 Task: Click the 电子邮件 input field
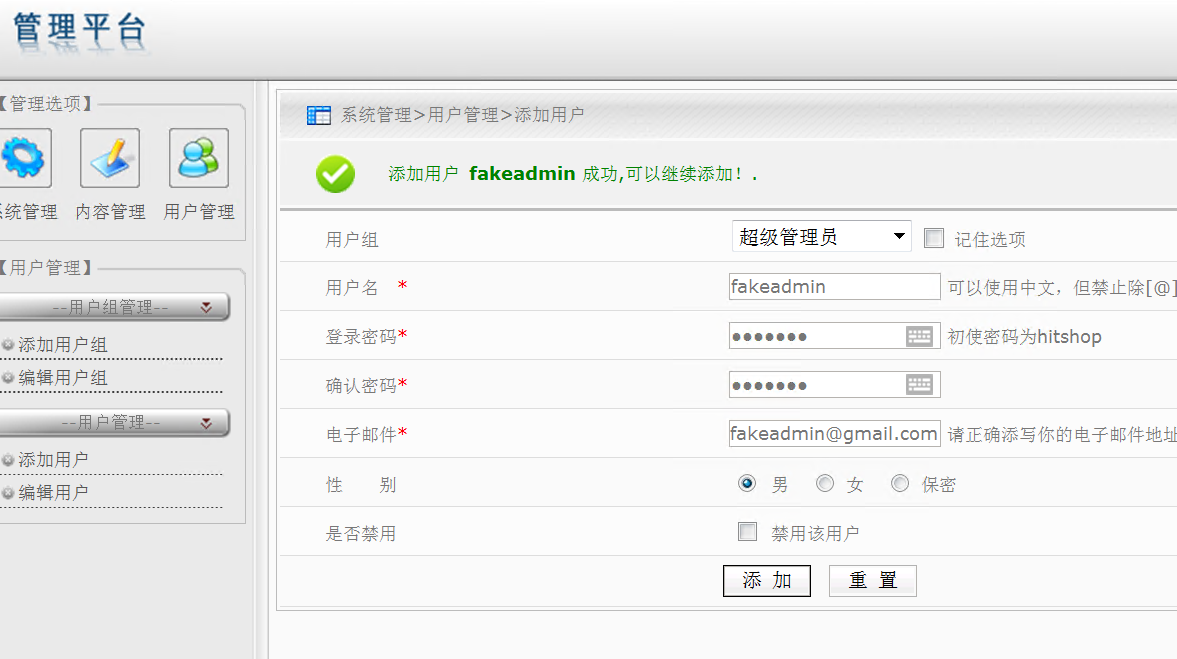point(834,433)
